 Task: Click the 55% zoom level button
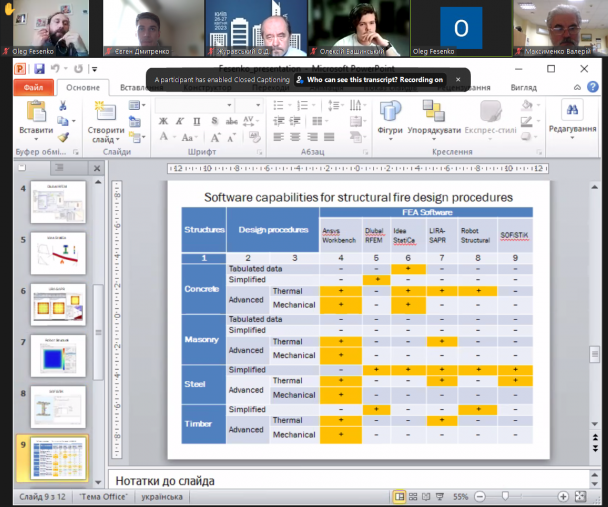click(461, 497)
